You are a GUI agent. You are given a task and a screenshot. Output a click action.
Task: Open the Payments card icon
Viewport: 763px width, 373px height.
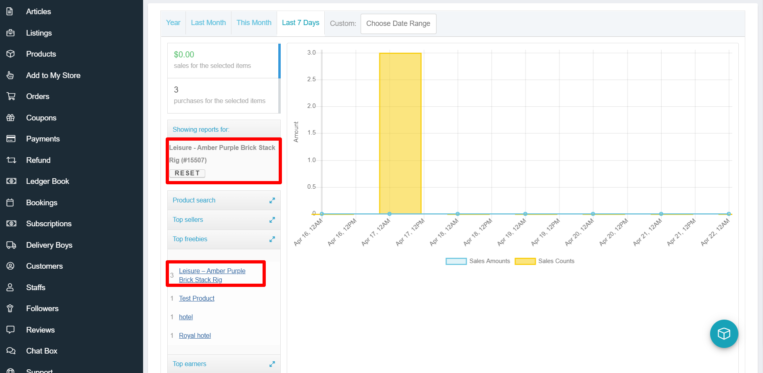pos(10,139)
